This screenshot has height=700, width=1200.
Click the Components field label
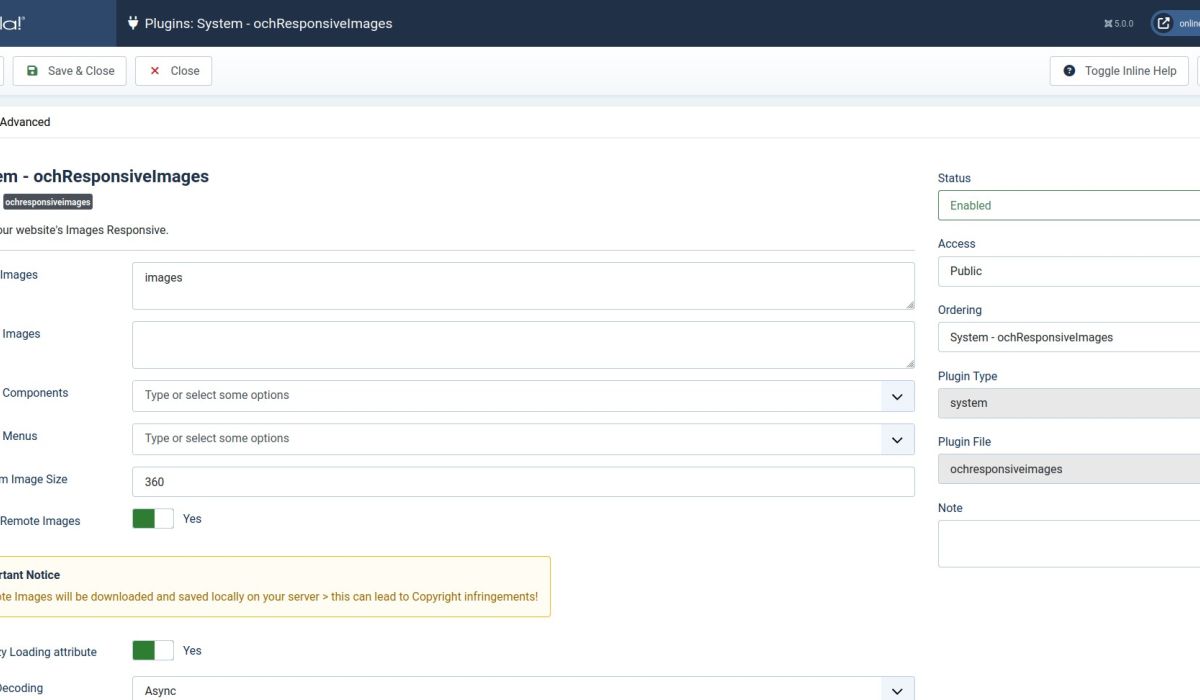pyautogui.click(x=34, y=393)
